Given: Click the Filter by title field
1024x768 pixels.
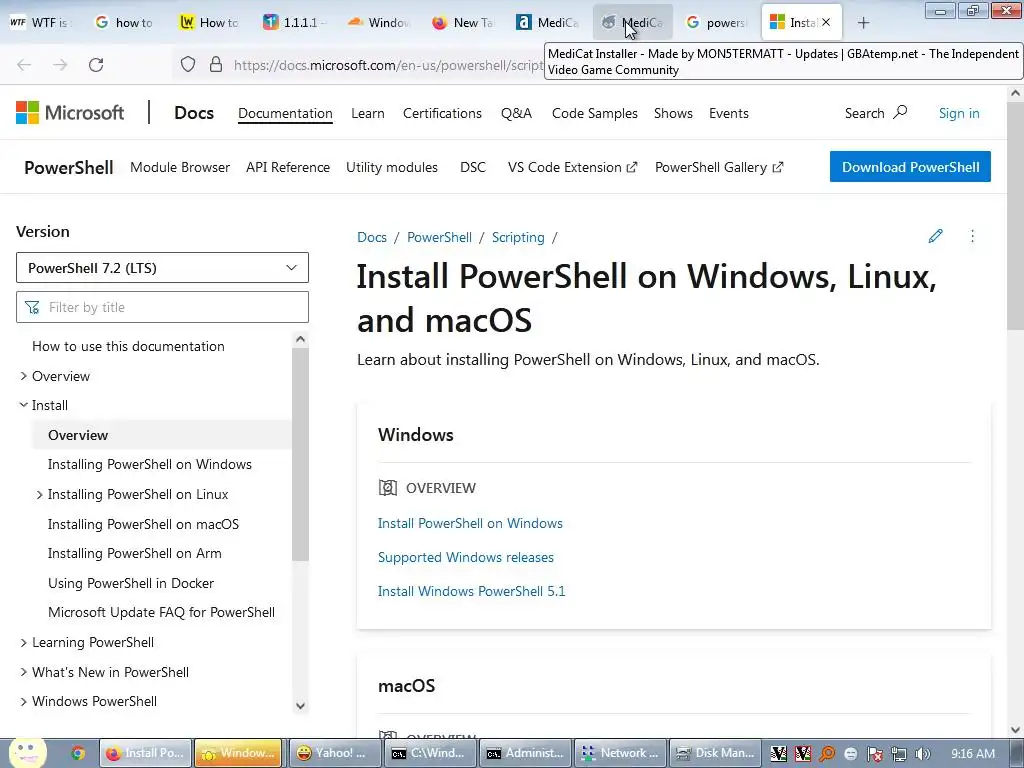Looking at the screenshot, I should [x=162, y=307].
